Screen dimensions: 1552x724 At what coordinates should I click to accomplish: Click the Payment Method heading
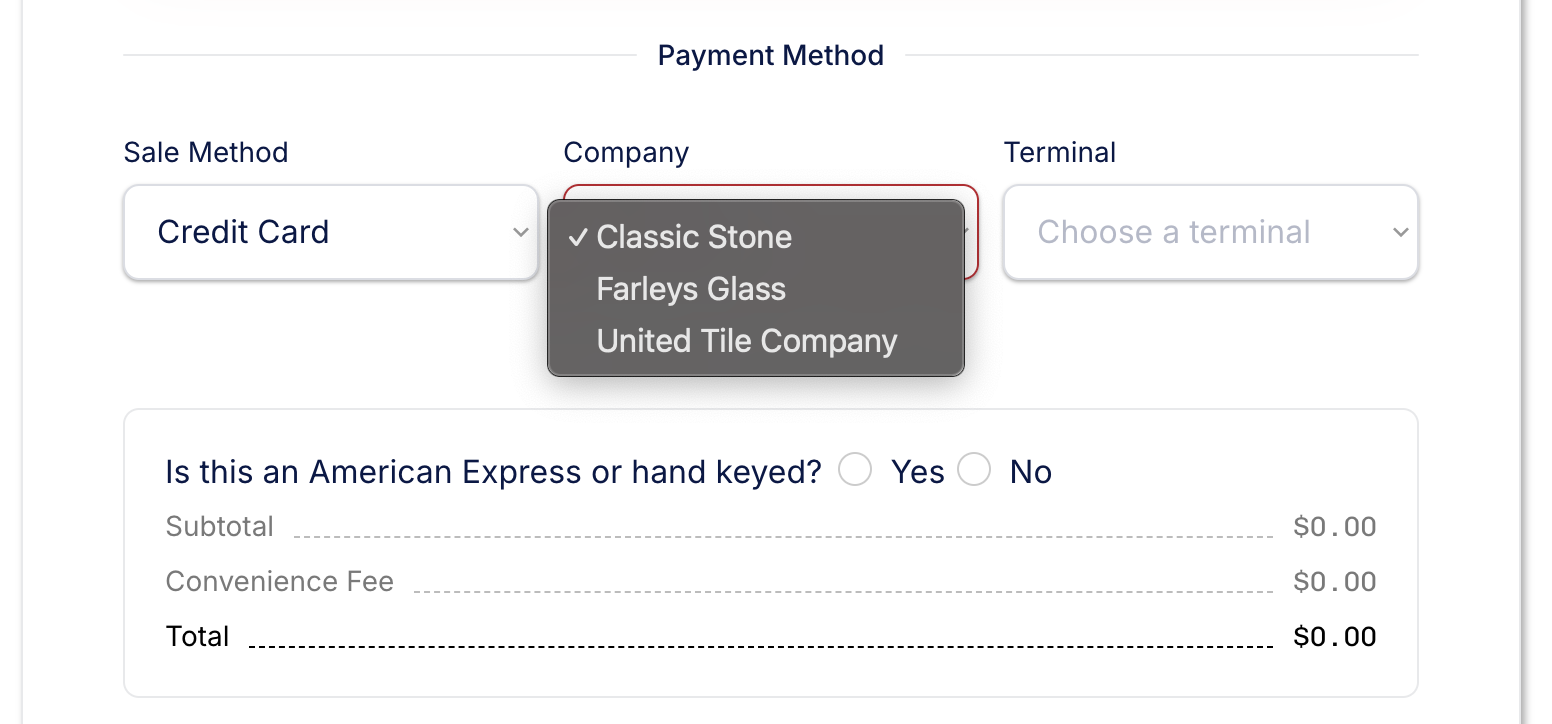pos(770,55)
